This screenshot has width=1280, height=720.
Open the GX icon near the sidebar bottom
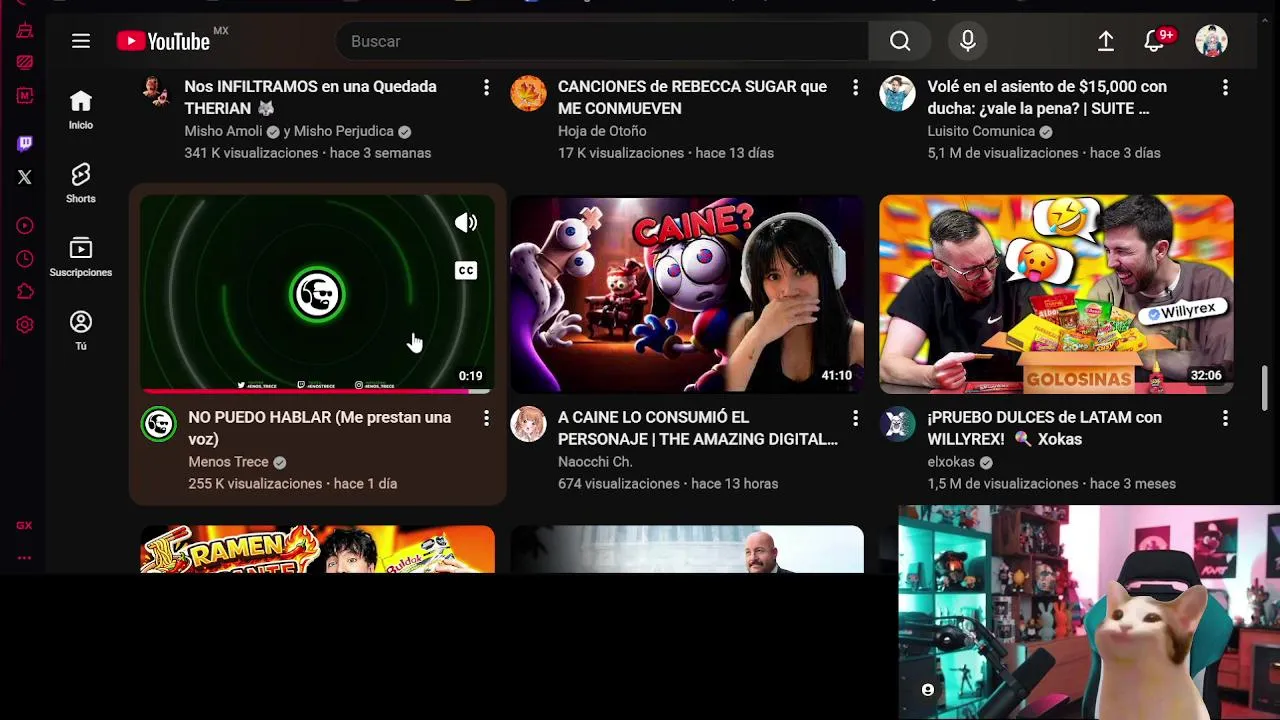(x=24, y=525)
